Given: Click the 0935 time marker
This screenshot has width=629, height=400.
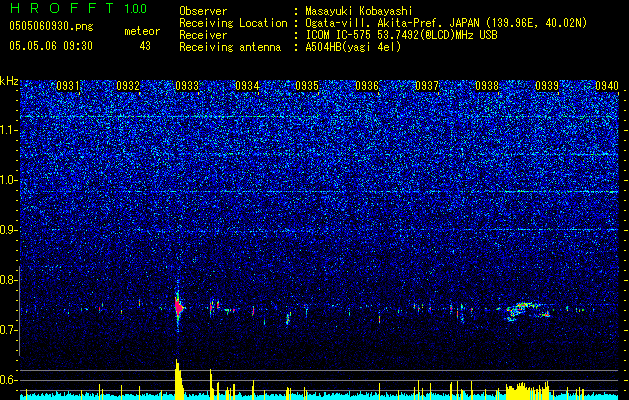Looking at the screenshot, I should click(307, 86).
